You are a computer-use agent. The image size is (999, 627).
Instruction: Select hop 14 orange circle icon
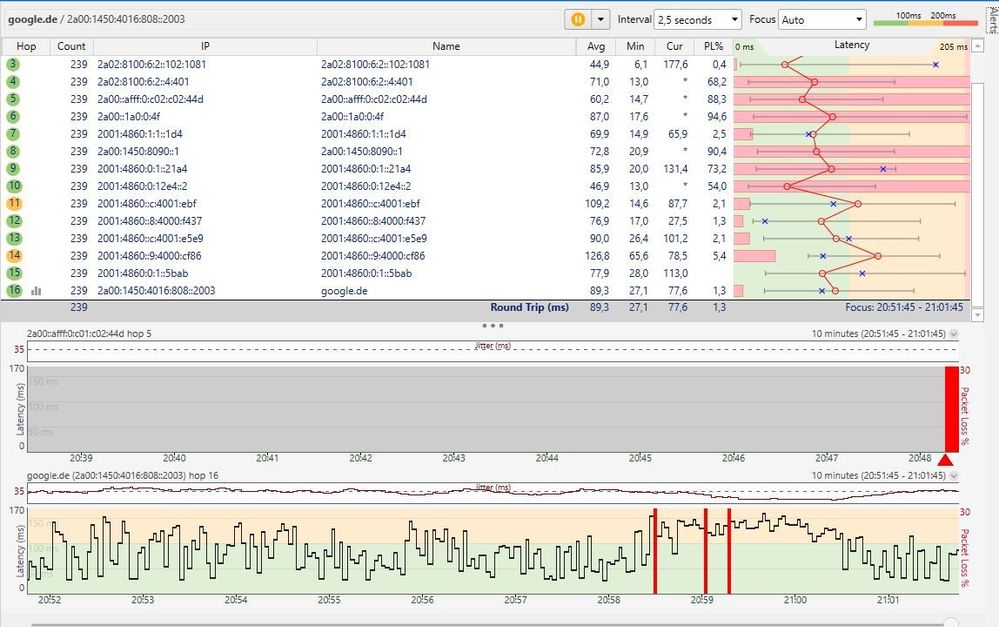click(14, 256)
